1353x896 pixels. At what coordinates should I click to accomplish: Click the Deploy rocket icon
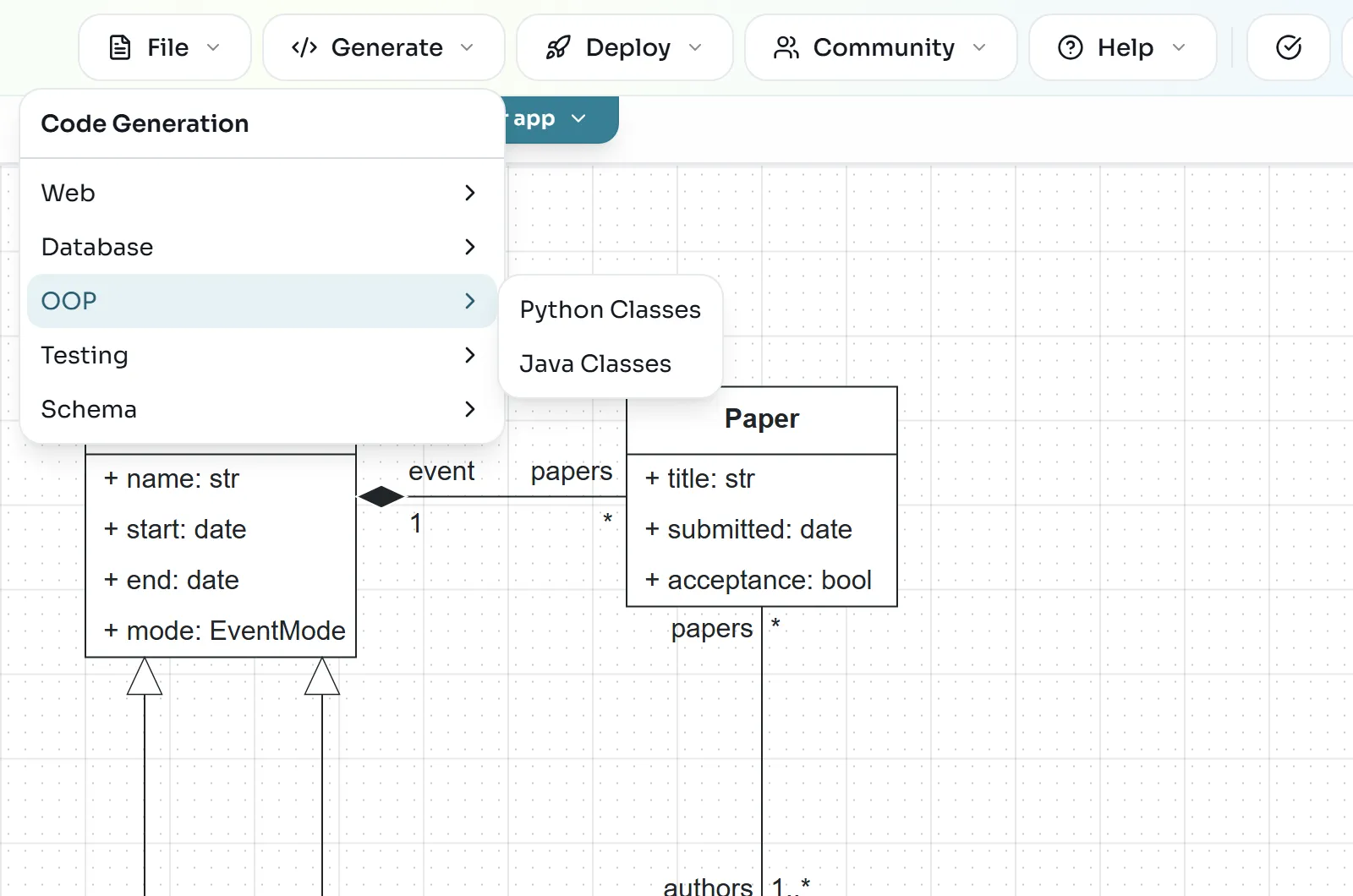(558, 47)
